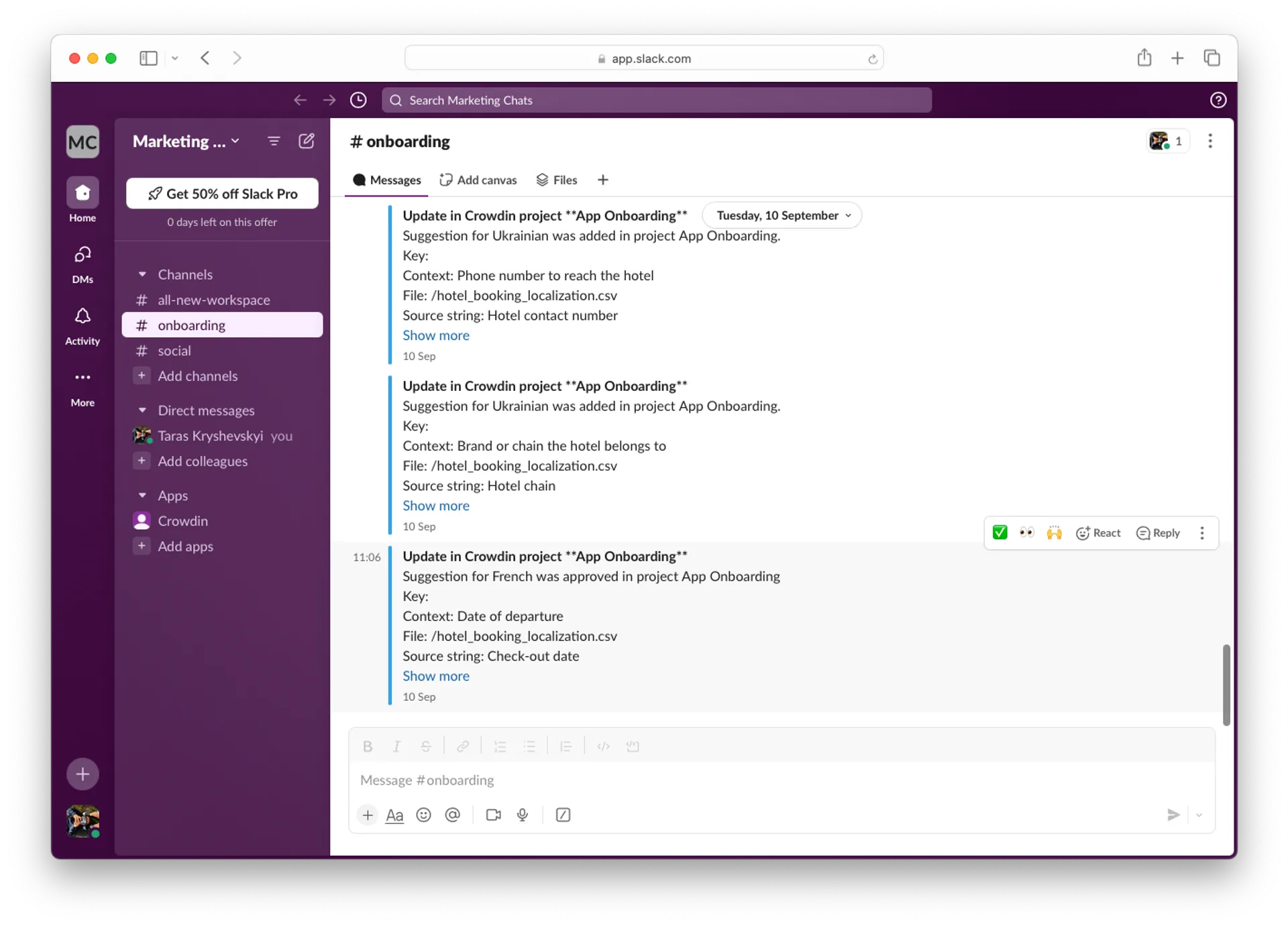Viewport: 1288px width, 926px height.
Task: Collapse the Channels section
Action: pos(142,274)
